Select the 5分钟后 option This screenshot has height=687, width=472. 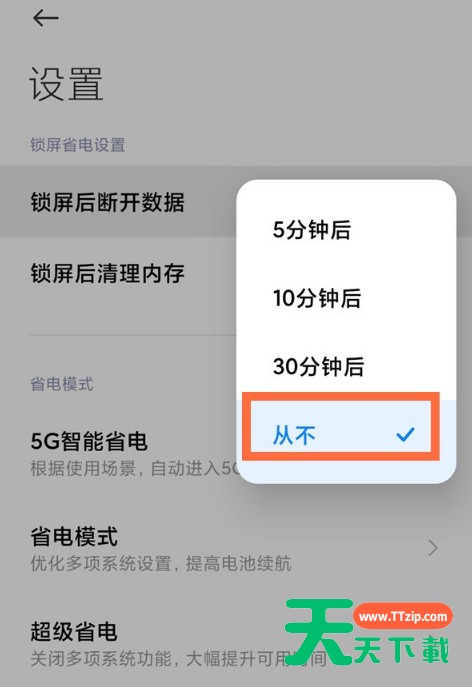pos(346,230)
